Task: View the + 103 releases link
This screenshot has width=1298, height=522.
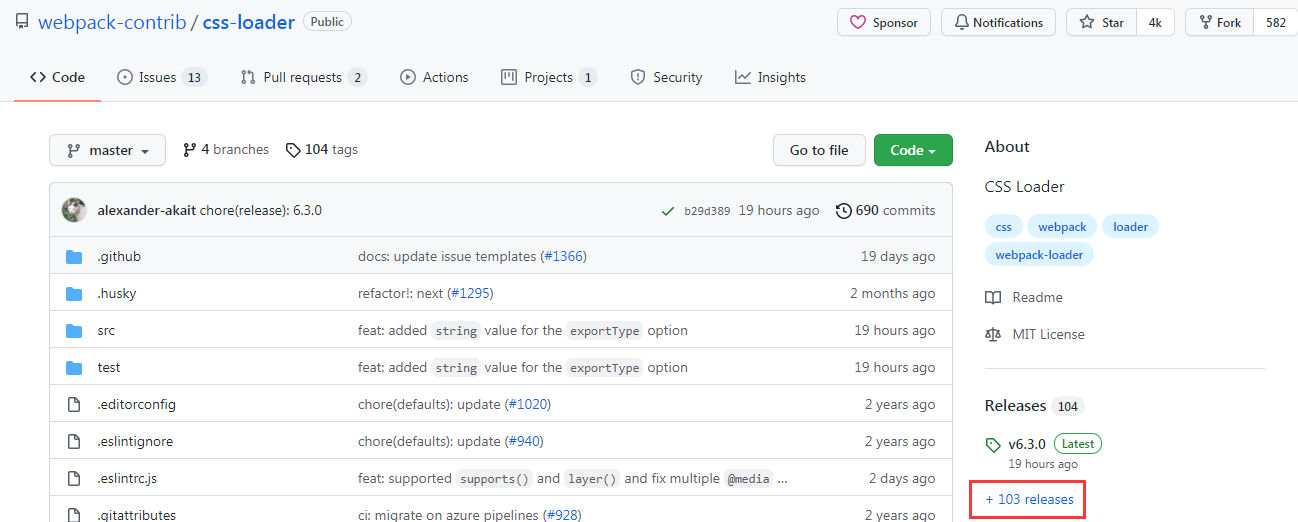Action: (x=1029, y=499)
